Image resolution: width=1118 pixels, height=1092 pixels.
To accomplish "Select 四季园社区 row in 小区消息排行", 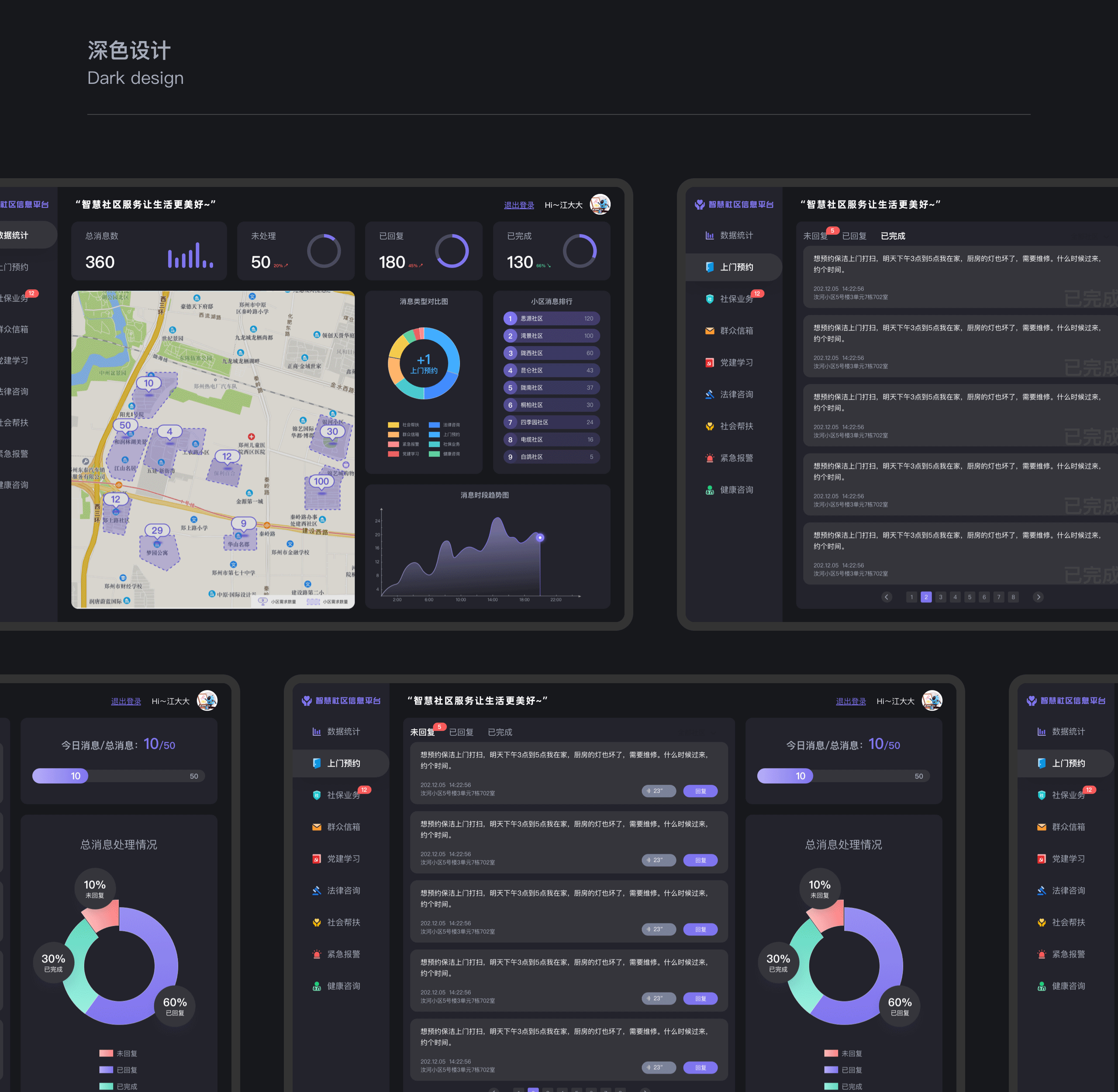I will [552, 422].
